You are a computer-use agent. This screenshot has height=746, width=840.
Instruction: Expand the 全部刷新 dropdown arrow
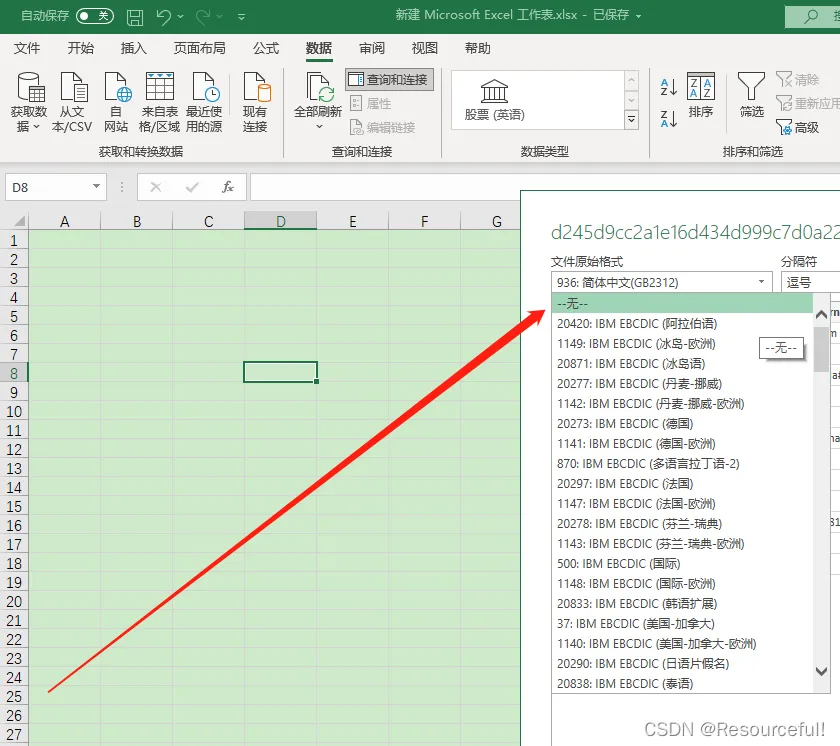(319, 127)
